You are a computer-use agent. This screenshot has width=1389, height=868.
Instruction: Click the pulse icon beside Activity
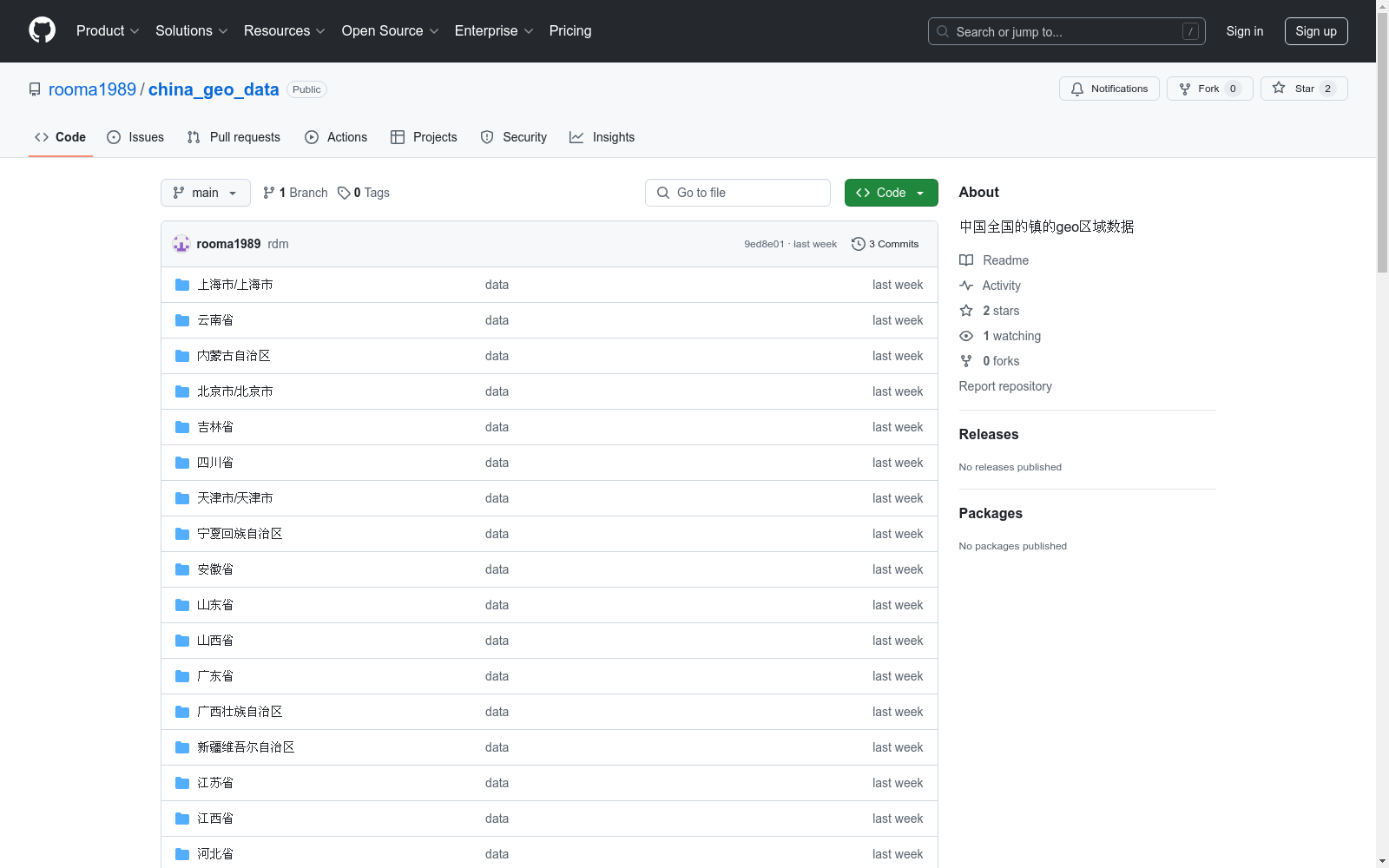tap(966, 286)
